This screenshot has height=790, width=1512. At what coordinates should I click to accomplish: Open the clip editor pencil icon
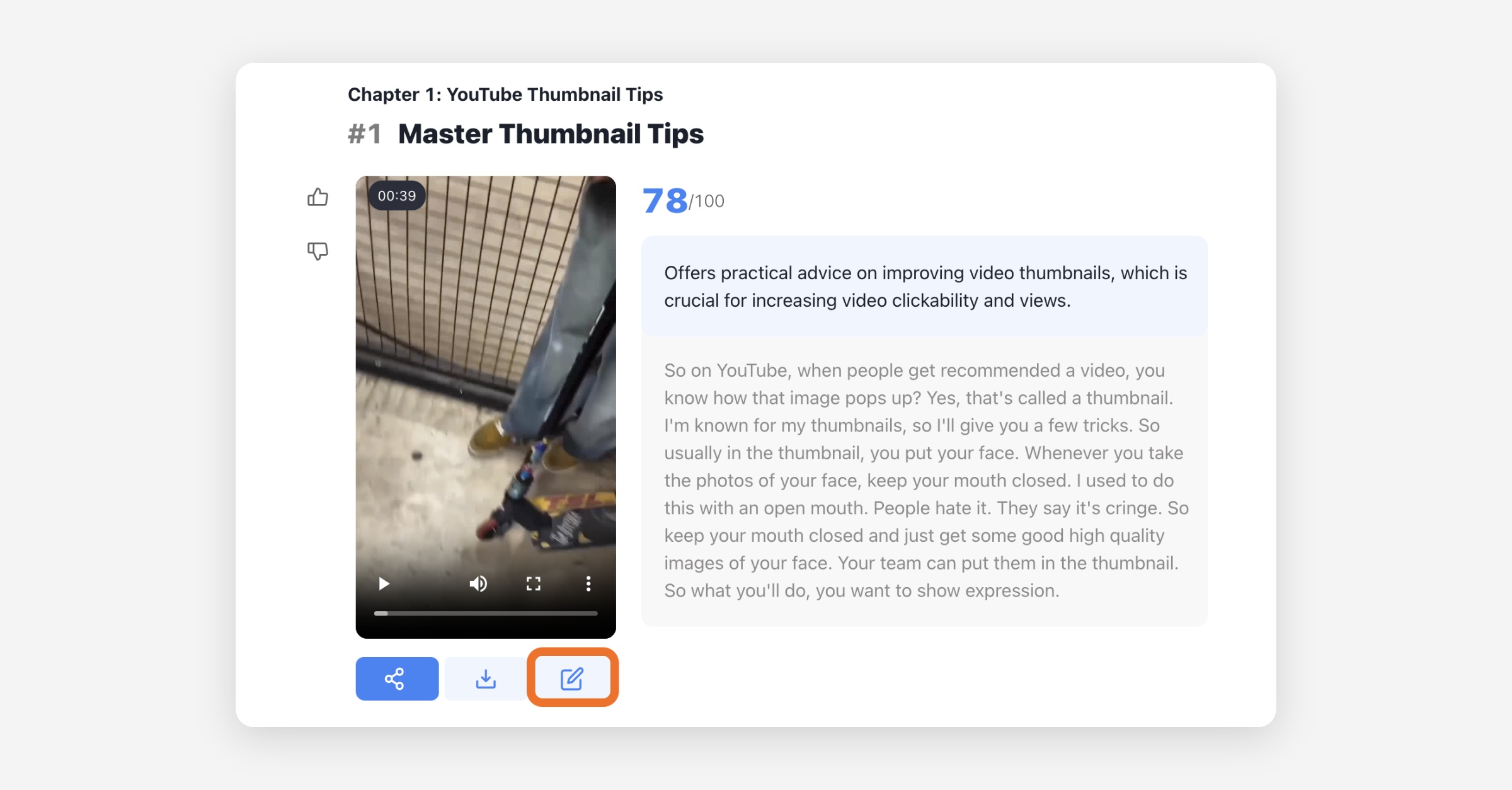(572, 678)
